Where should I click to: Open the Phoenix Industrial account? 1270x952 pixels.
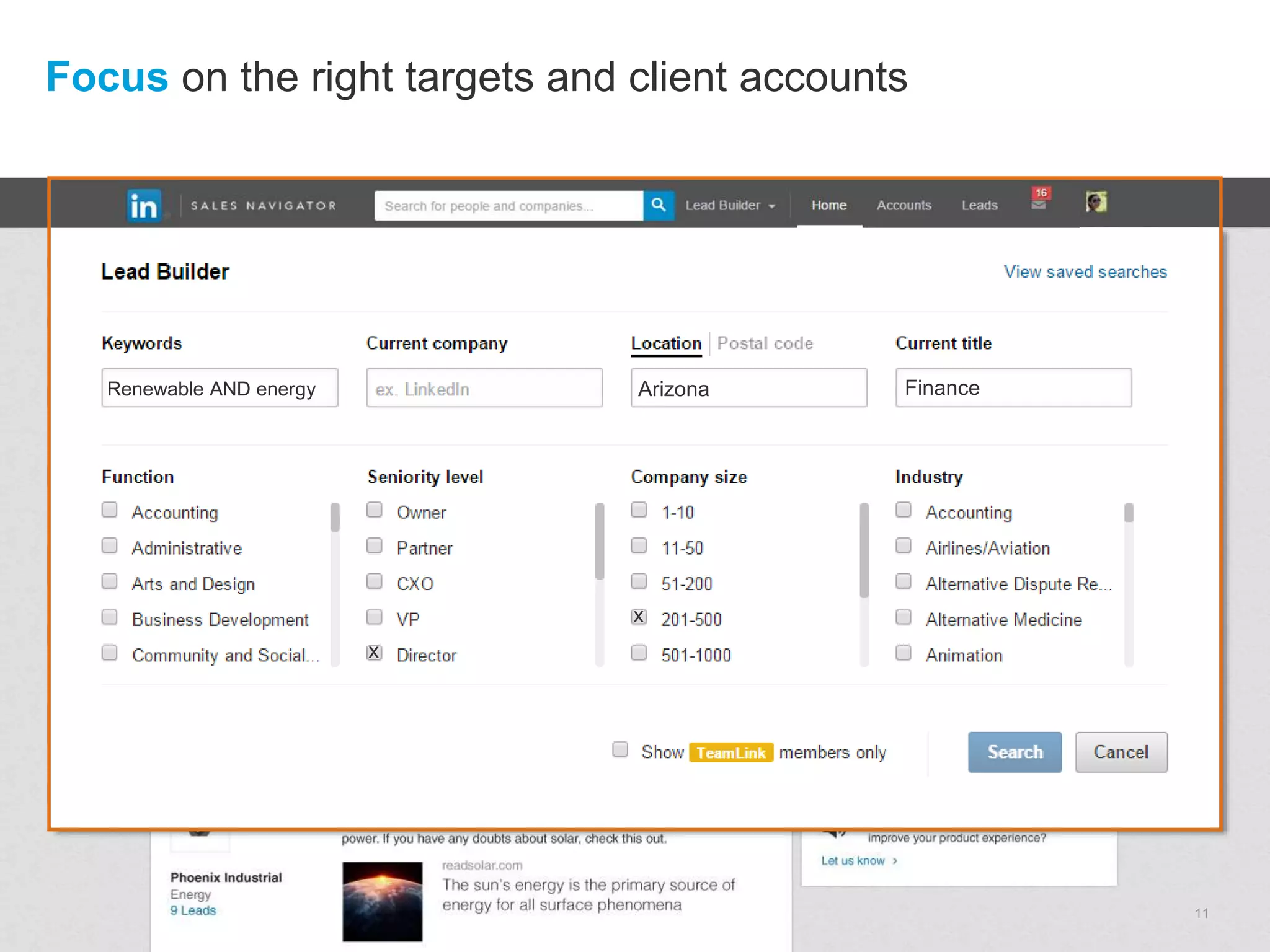(226, 878)
